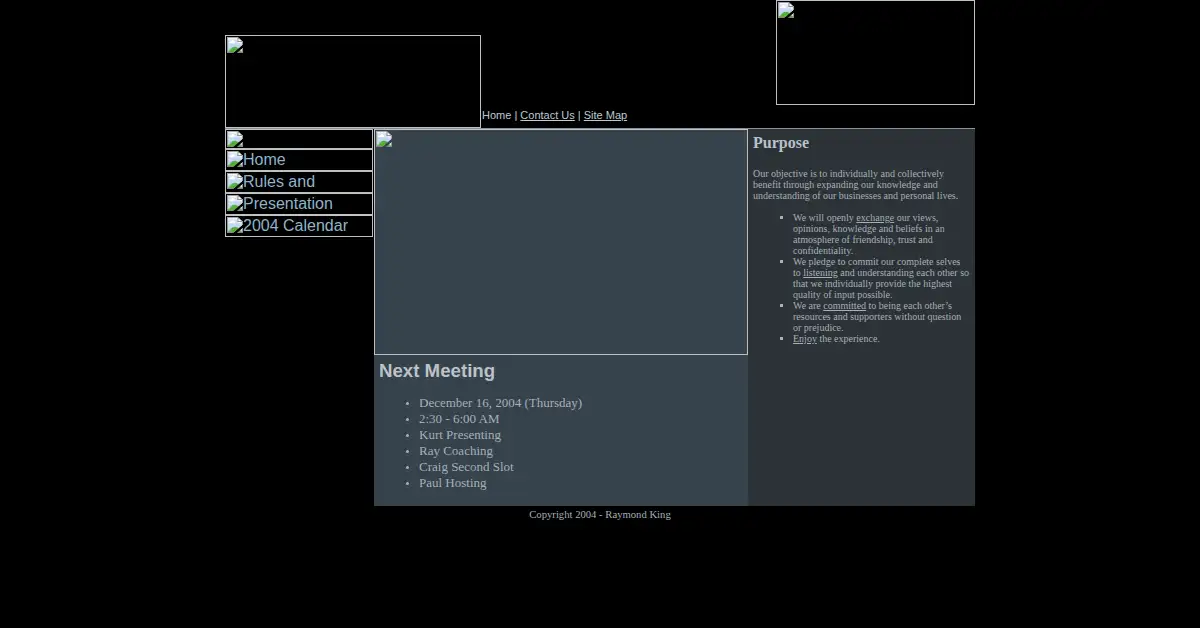Click the large broken banner above Next Meeting
This screenshot has width=1200, height=628.
pos(561,242)
